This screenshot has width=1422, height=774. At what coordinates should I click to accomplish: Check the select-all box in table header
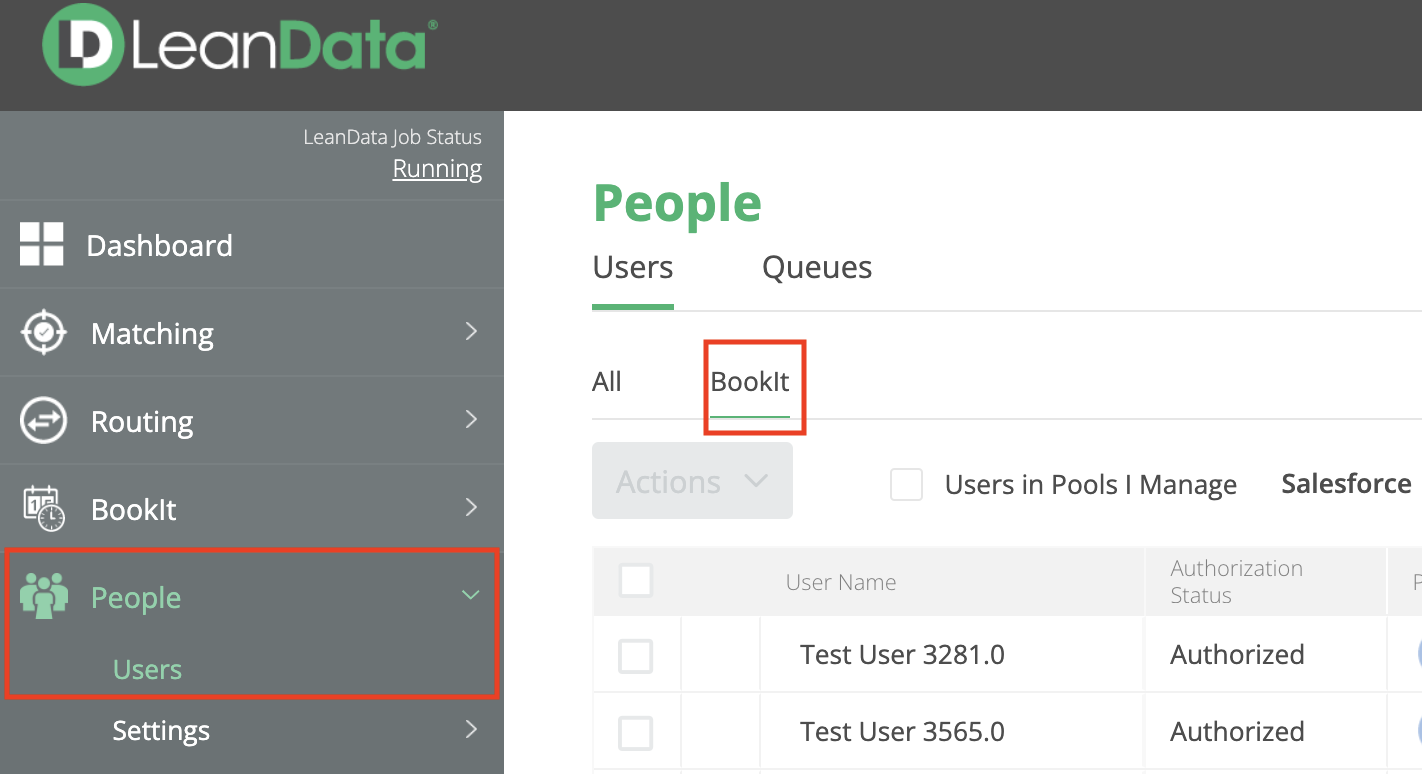point(636,580)
